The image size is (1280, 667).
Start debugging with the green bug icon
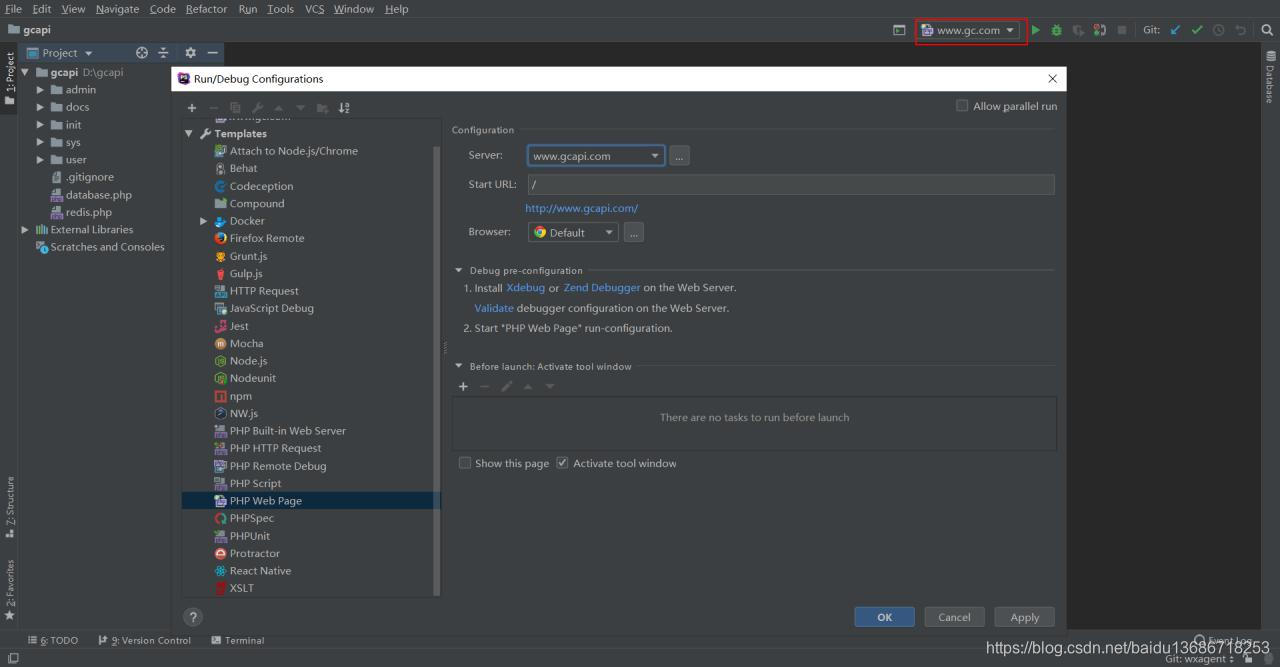tap(1056, 30)
